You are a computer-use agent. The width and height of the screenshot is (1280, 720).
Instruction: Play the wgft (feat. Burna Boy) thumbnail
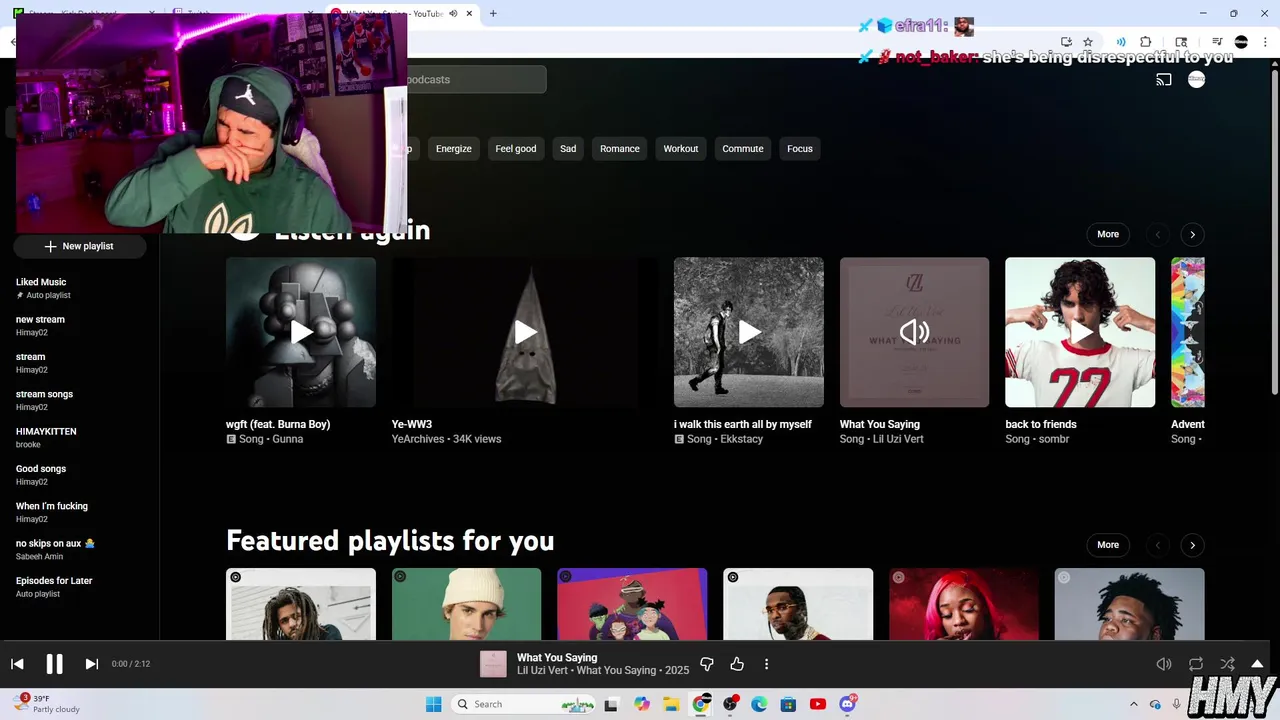[301, 332]
